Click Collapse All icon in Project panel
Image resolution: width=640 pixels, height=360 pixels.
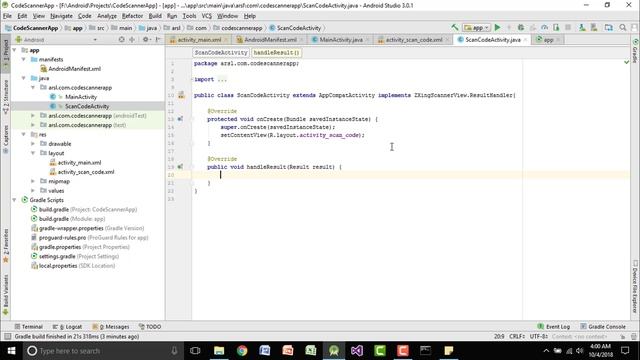132,40
